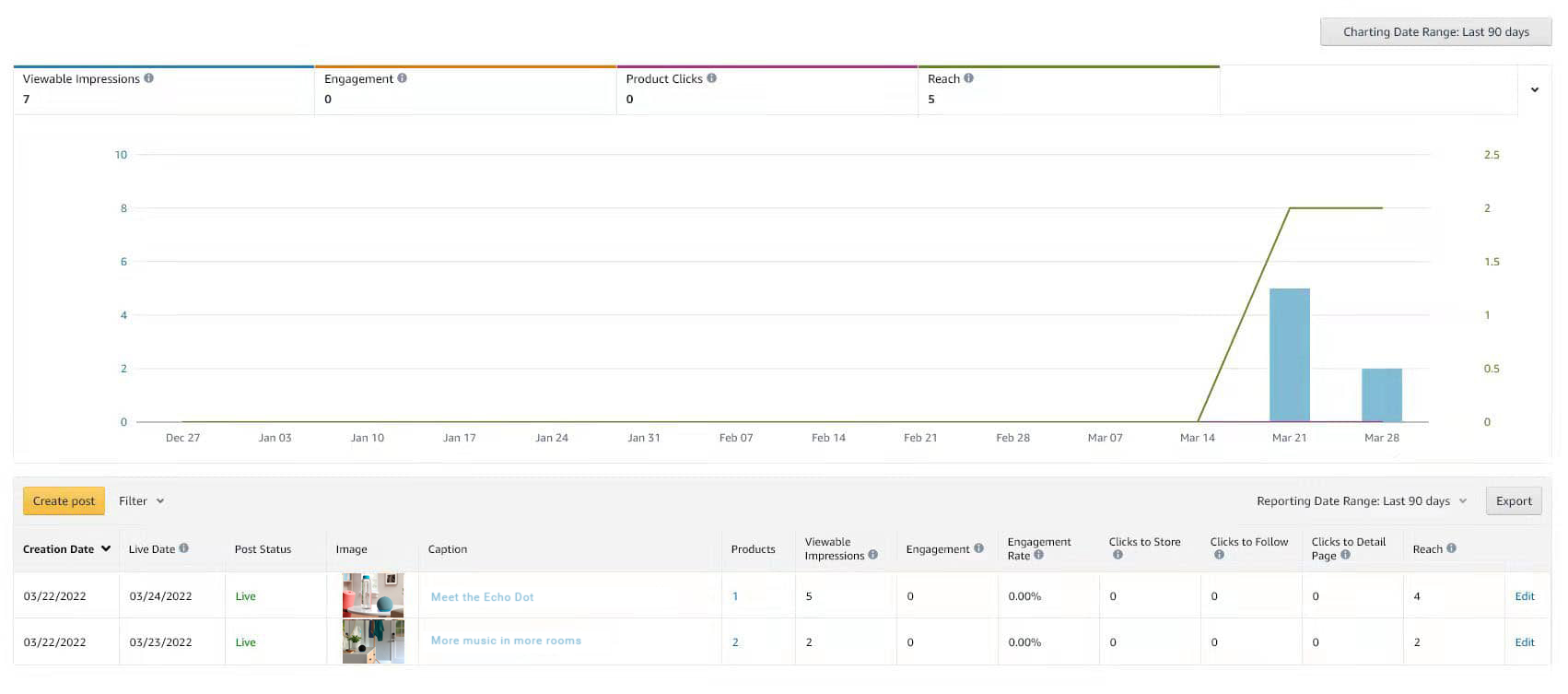Open products count 1 link
The width and height of the screenshot is (1568, 694).
coord(735,596)
